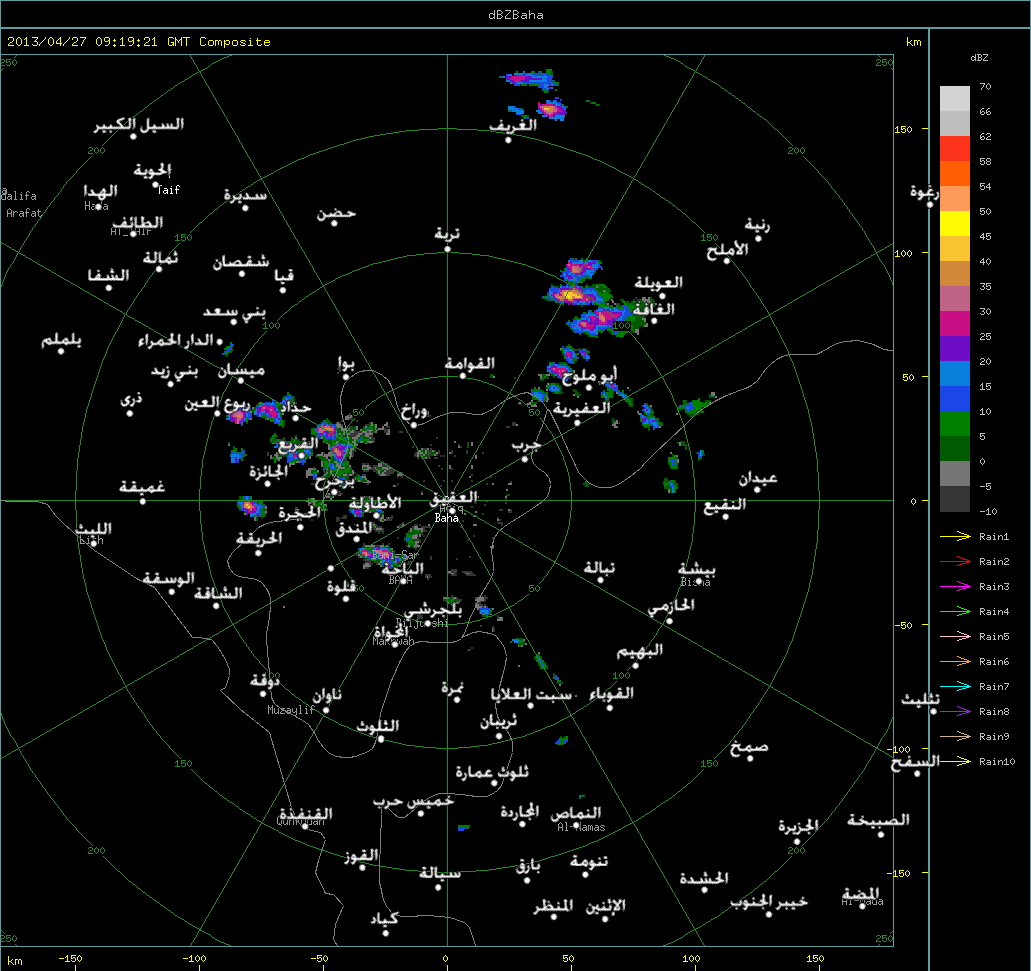Select the city label "غميقة"

(142, 487)
